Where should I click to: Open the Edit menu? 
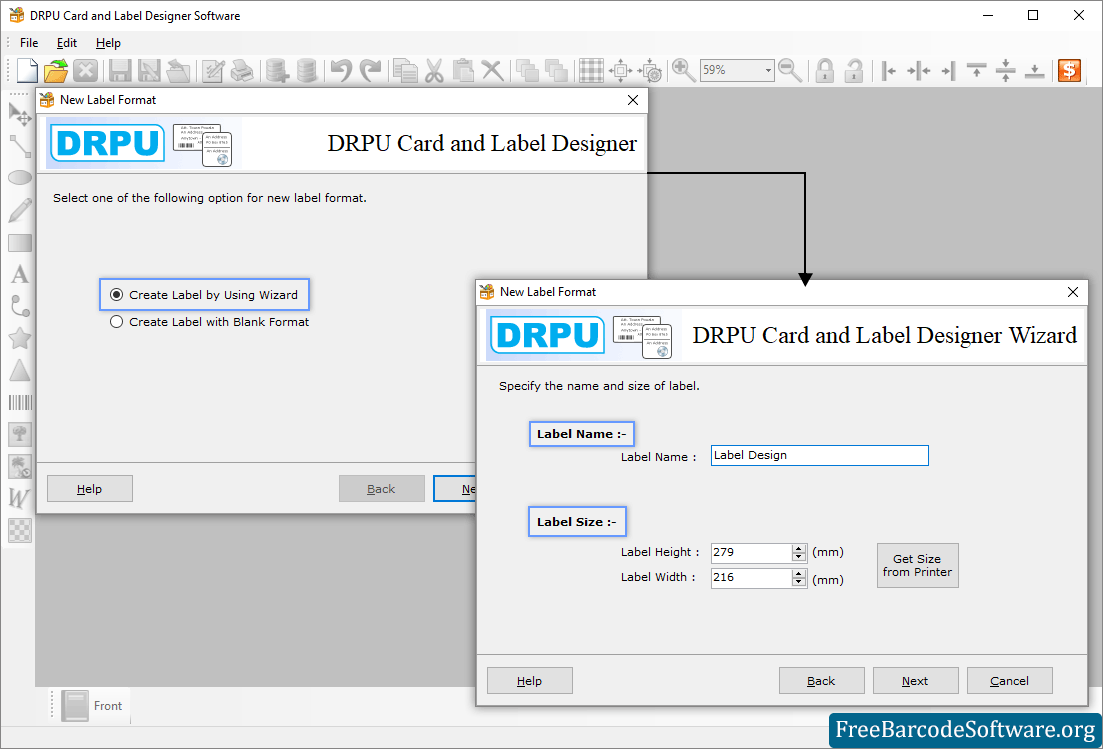click(67, 43)
